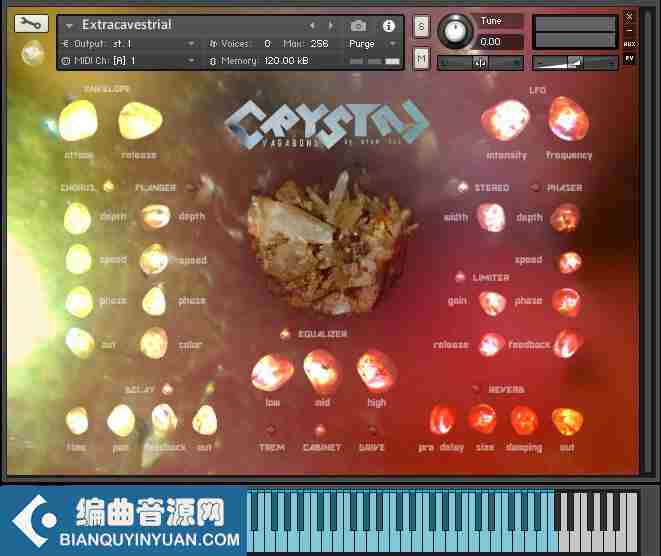This screenshot has height=556, width=661.
Task: Click the Envelope attack crystal knob
Action: pos(78,120)
